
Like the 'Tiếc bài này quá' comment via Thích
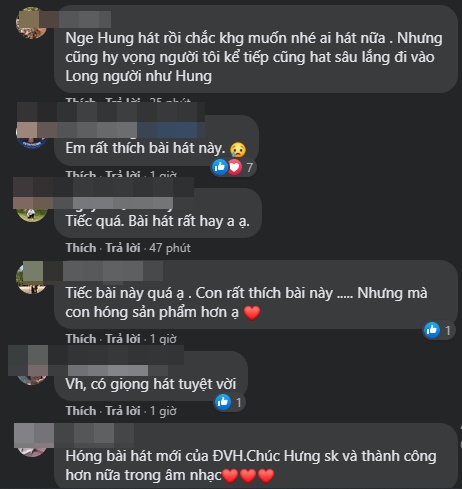click(x=81, y=339)
